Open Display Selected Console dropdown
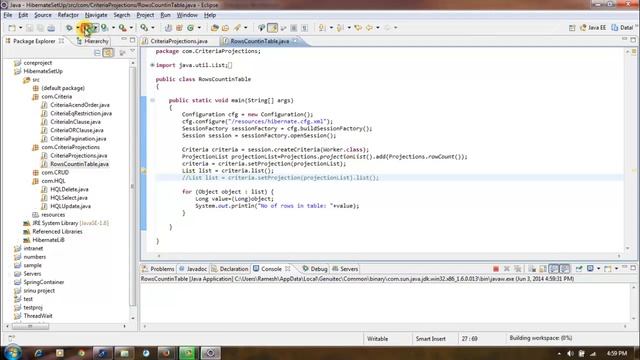 coord(599,269)
